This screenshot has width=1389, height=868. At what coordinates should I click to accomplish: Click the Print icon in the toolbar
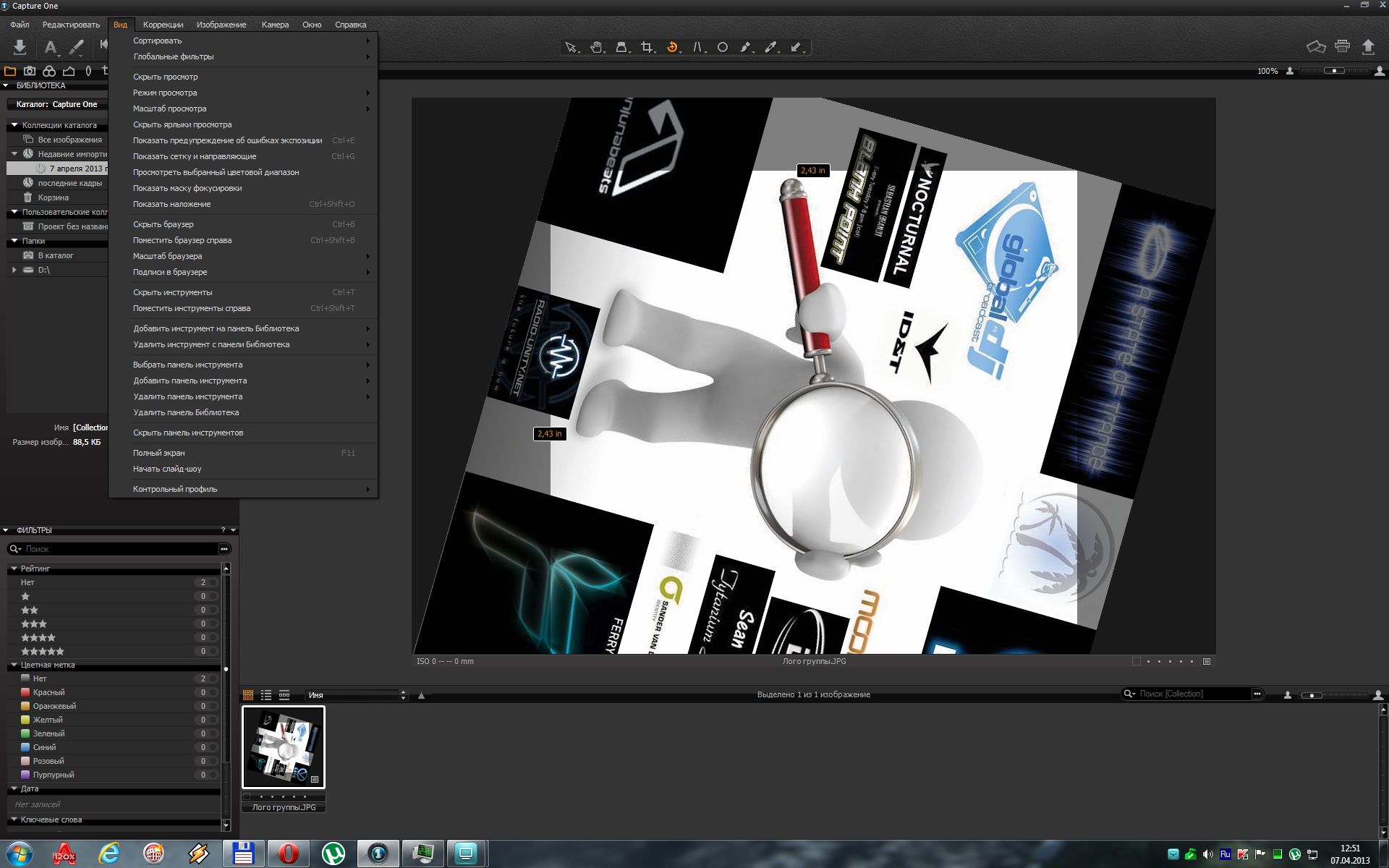(1342, 47)
